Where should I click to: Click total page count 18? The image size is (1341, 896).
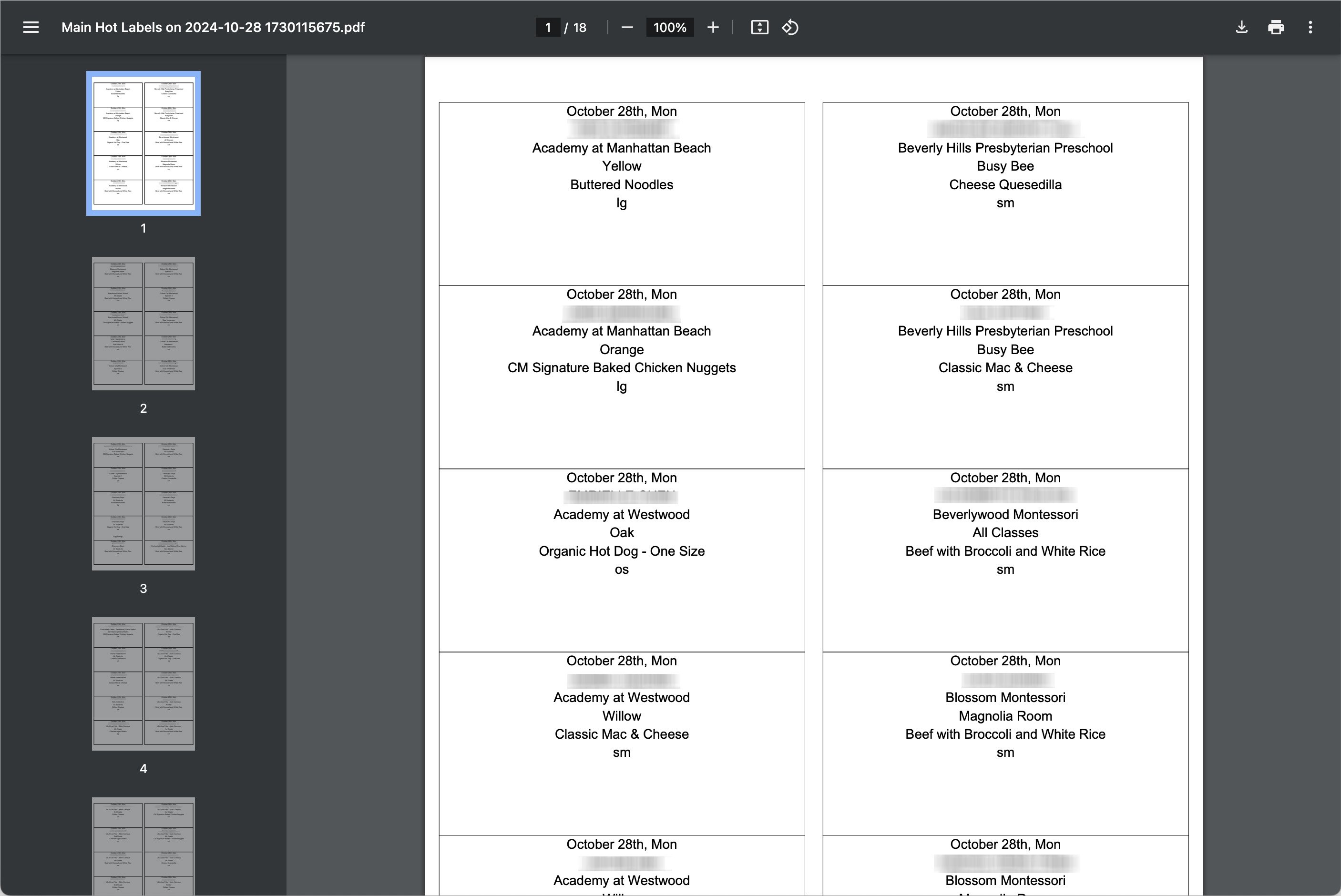coord(580,28)
